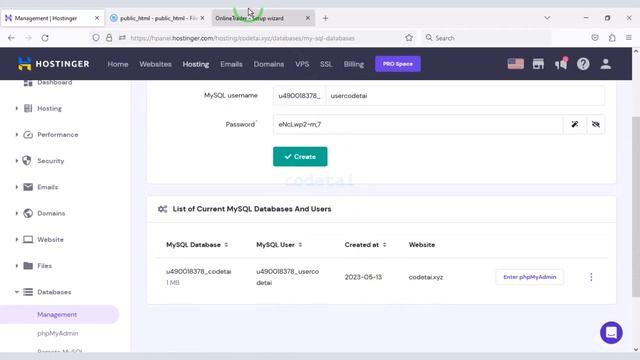The height and width of the screenshot is (360, 640).
Task: Open the PRO Space button
Action: pyautogui.click(x=398, y=64)
